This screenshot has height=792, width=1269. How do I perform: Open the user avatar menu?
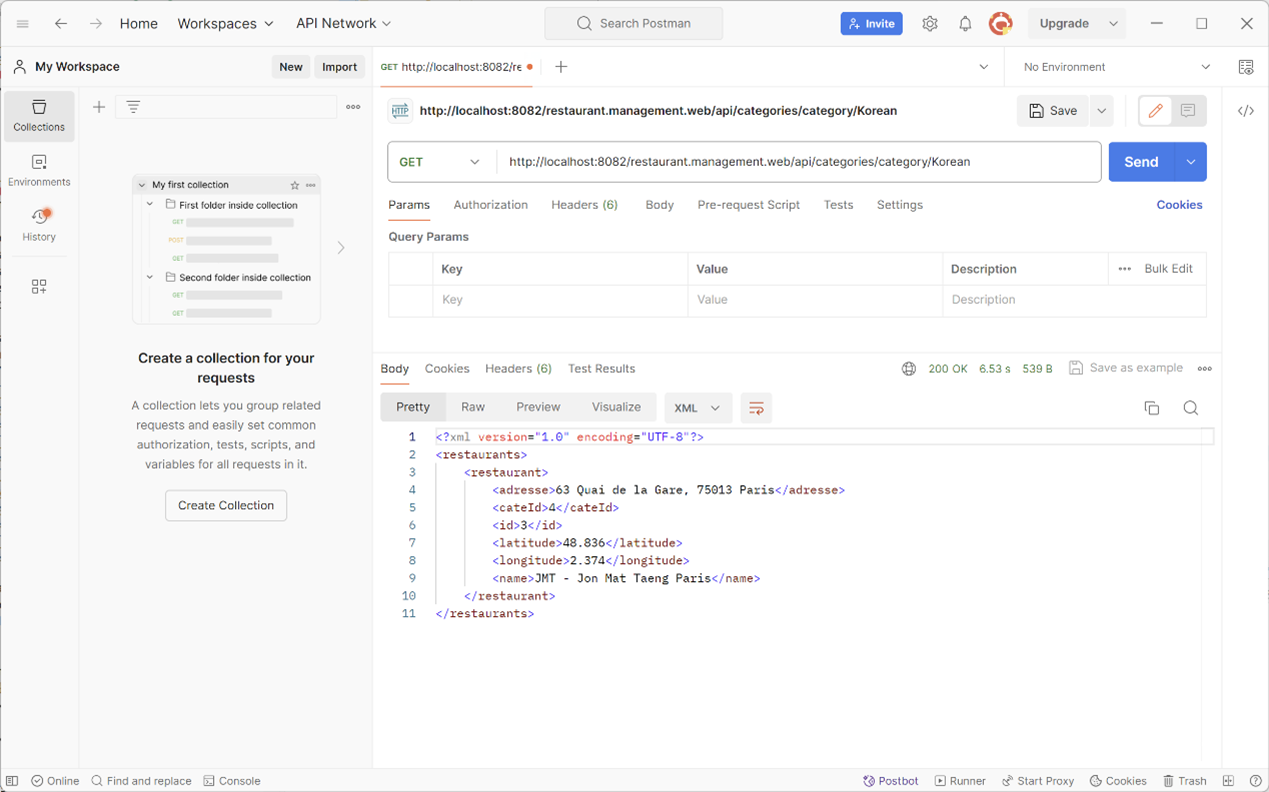pos(1000,23)
